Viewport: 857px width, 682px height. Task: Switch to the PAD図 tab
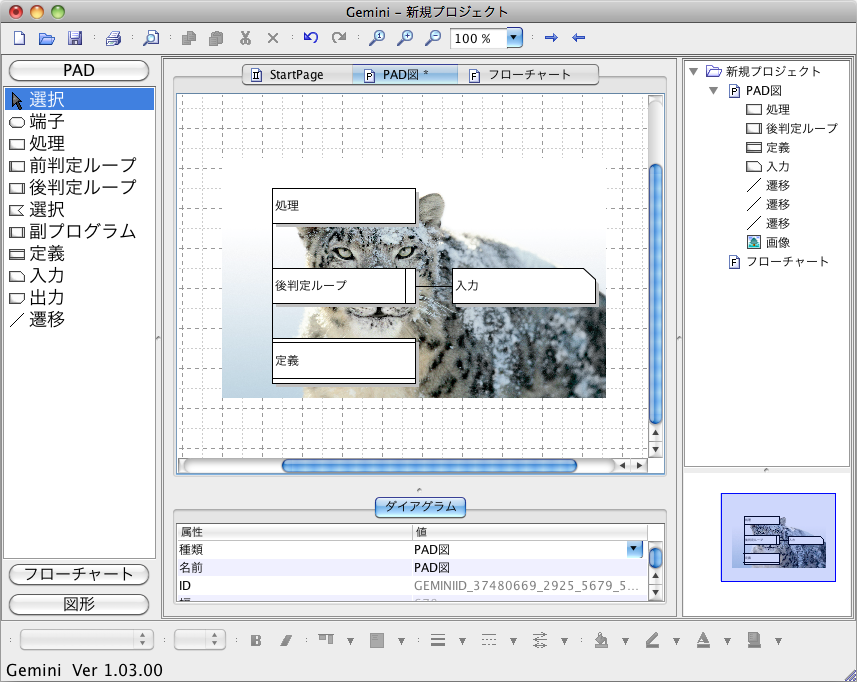pos(404,75)
